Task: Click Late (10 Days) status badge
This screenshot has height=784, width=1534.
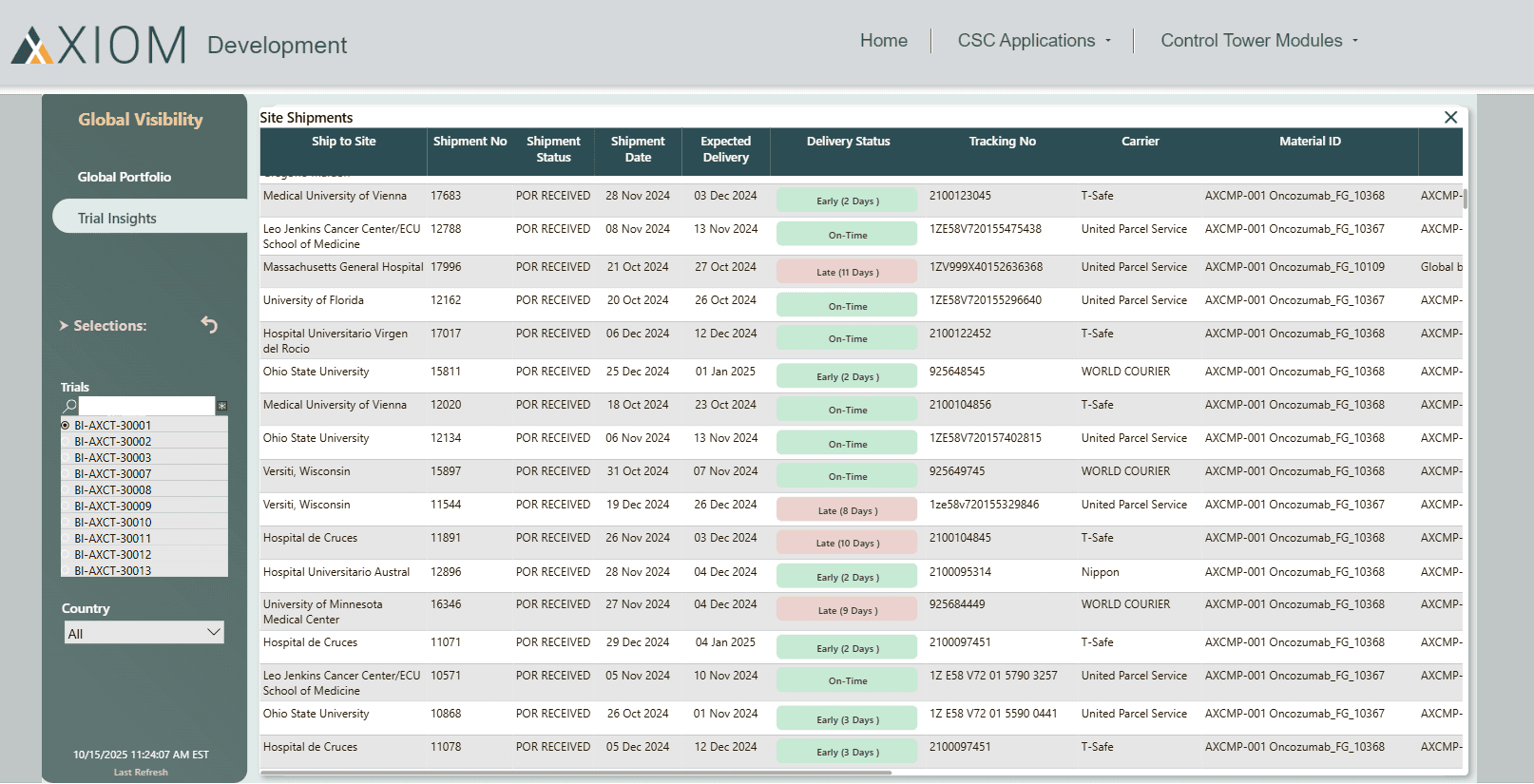Action: pyautogui.click(x=847, y=544)
